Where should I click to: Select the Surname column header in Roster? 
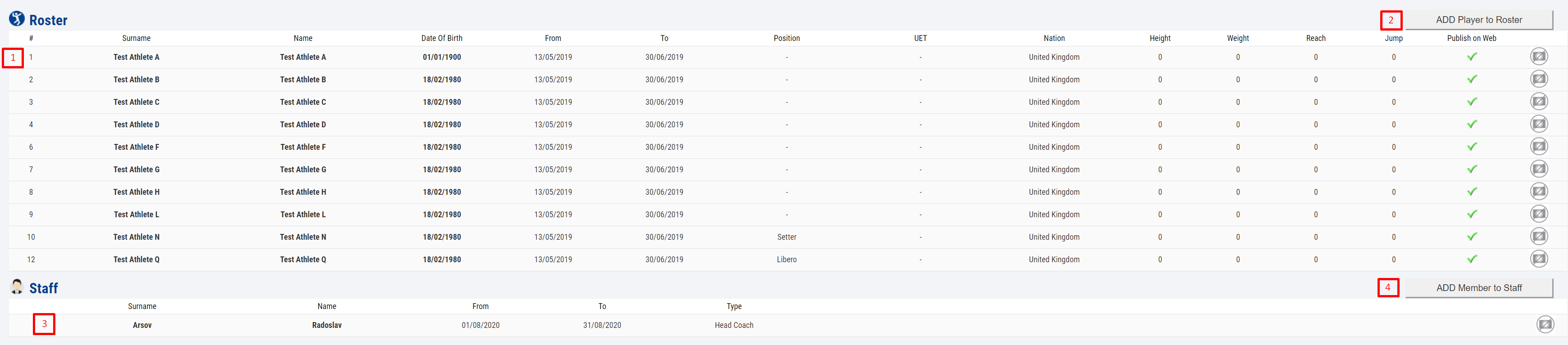point(136,38)
